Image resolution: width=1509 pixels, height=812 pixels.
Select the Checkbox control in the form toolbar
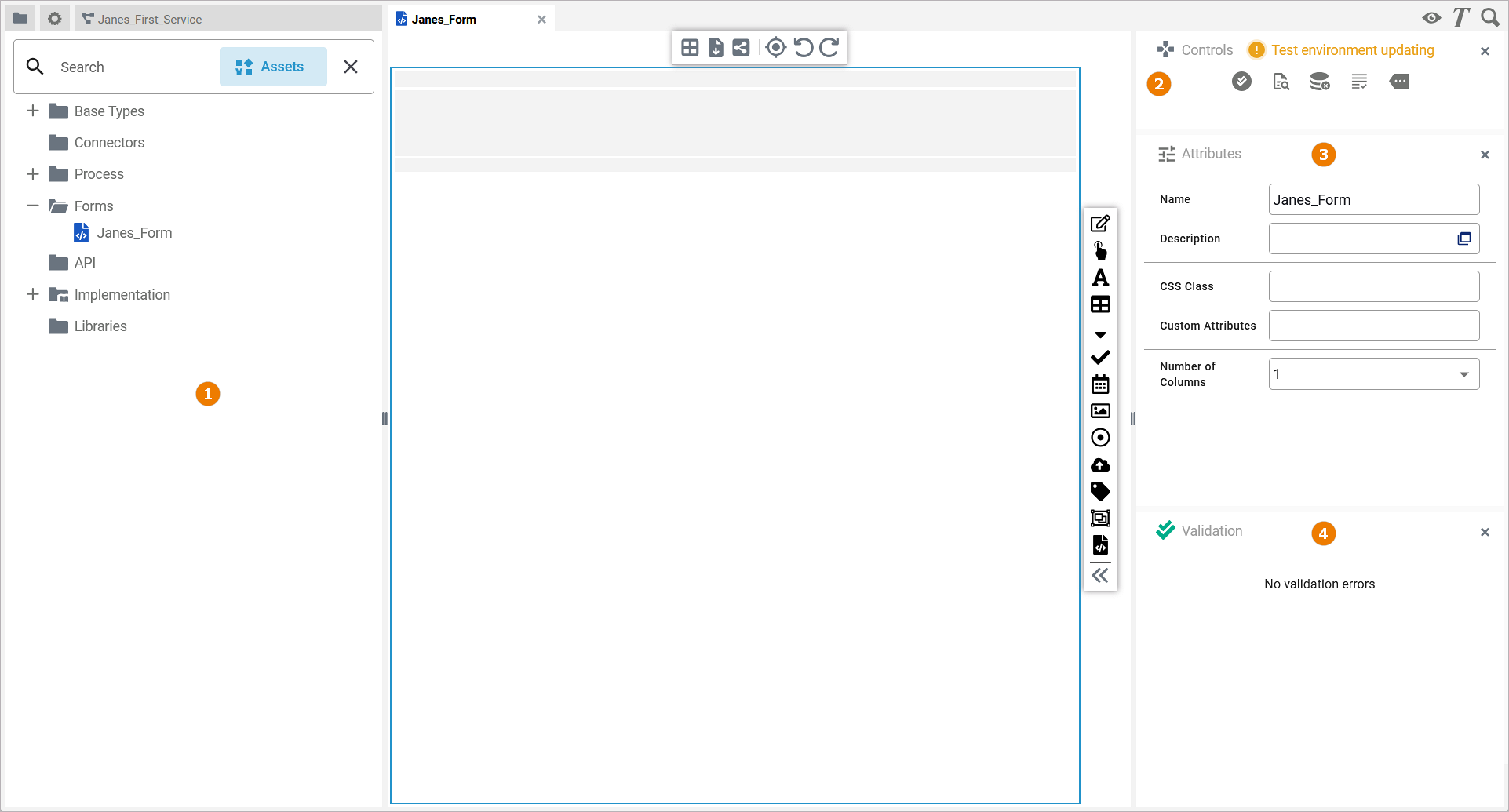(x=1100, y=356)
